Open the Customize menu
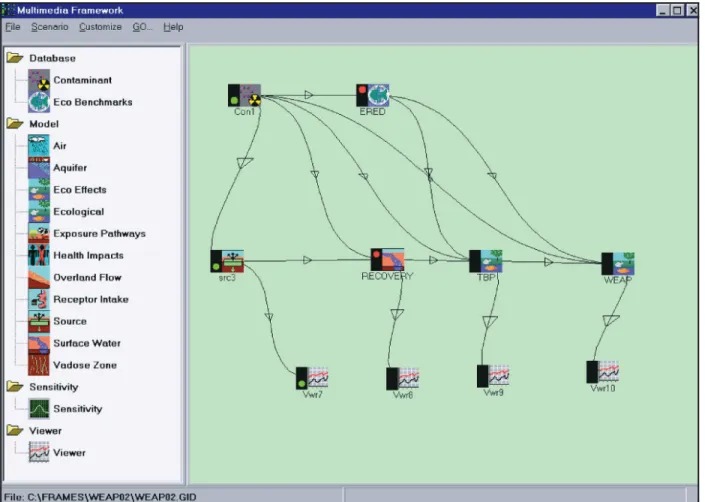The width and height of the screenshot is (705, 502). click(x=100, y=27)
